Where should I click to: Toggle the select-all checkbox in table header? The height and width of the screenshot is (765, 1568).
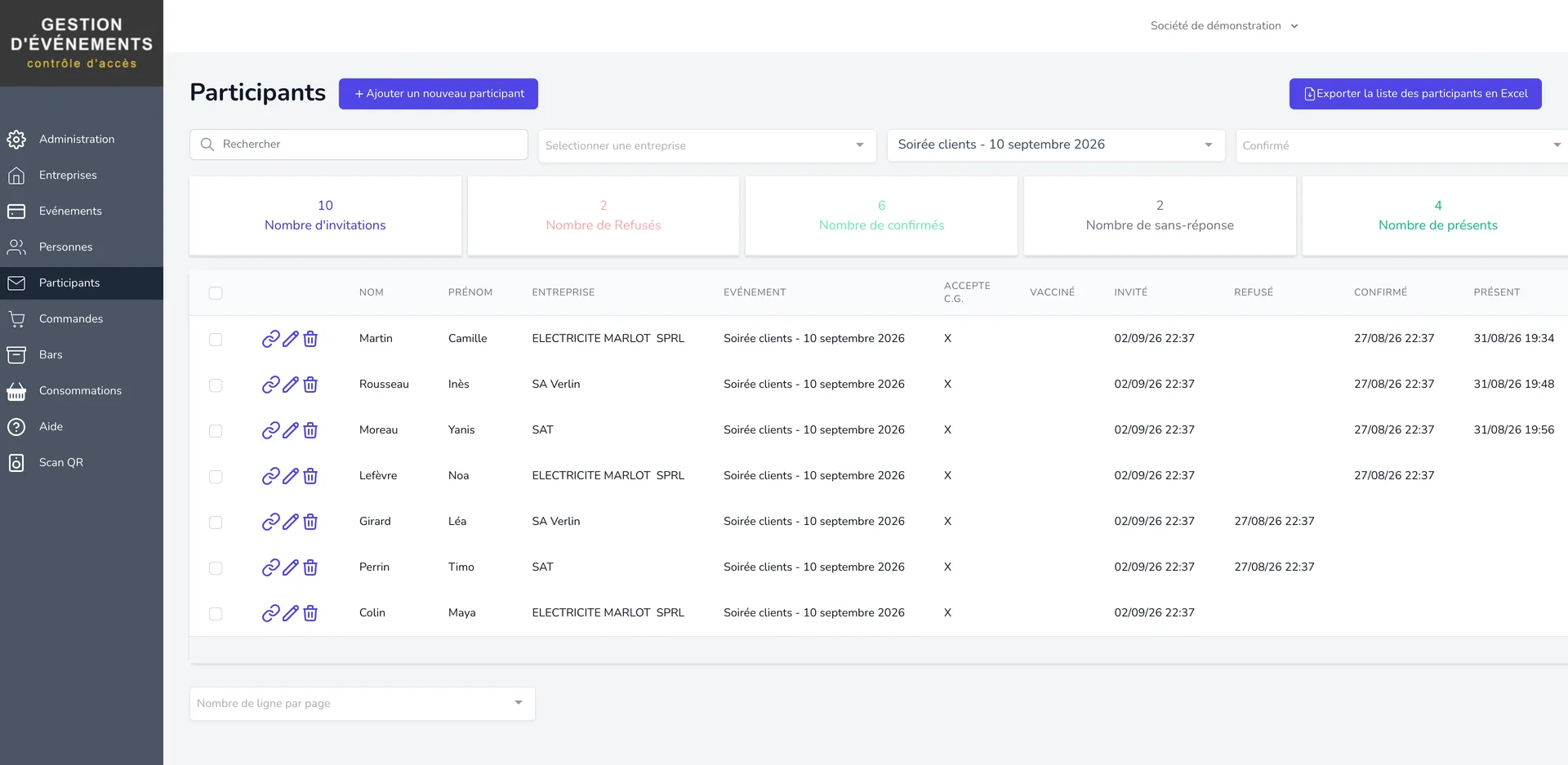216,293
